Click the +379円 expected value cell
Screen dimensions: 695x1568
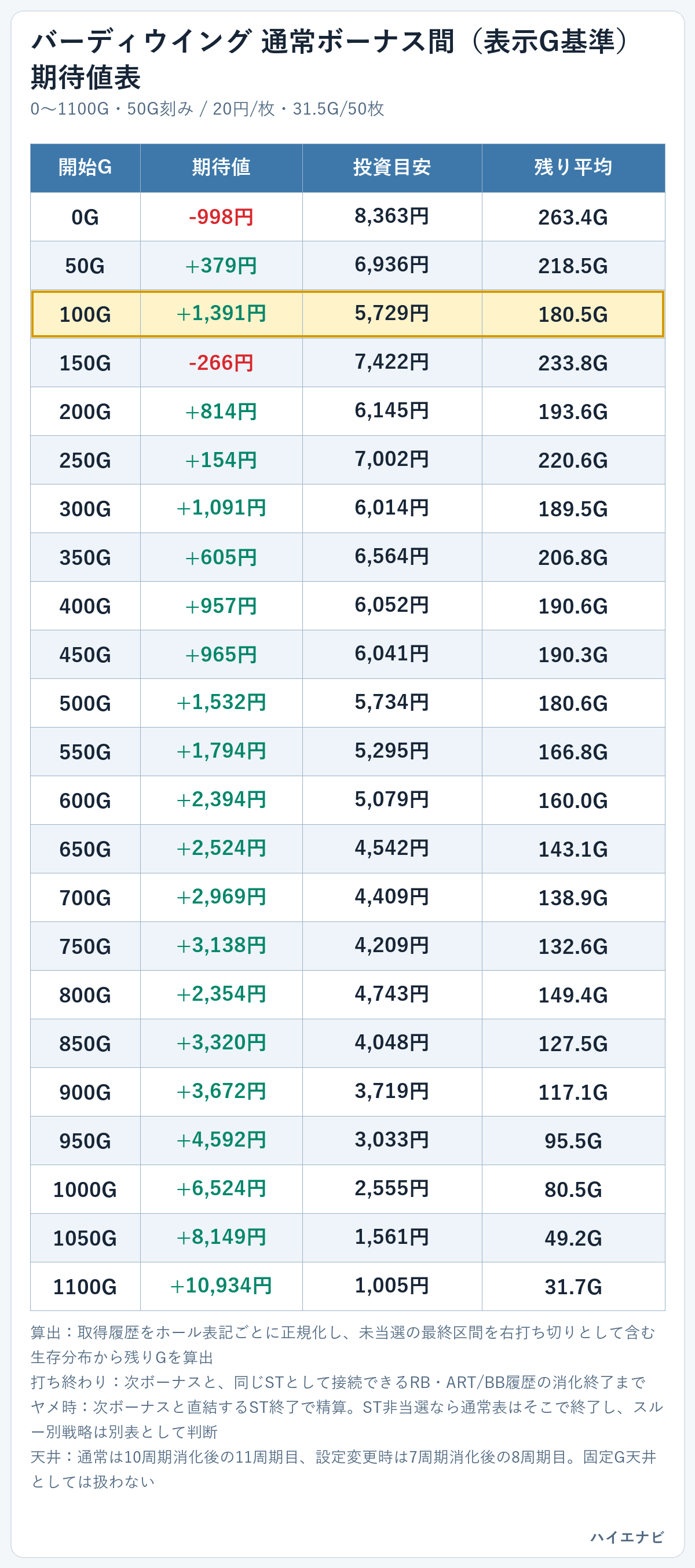pos(221,266)
